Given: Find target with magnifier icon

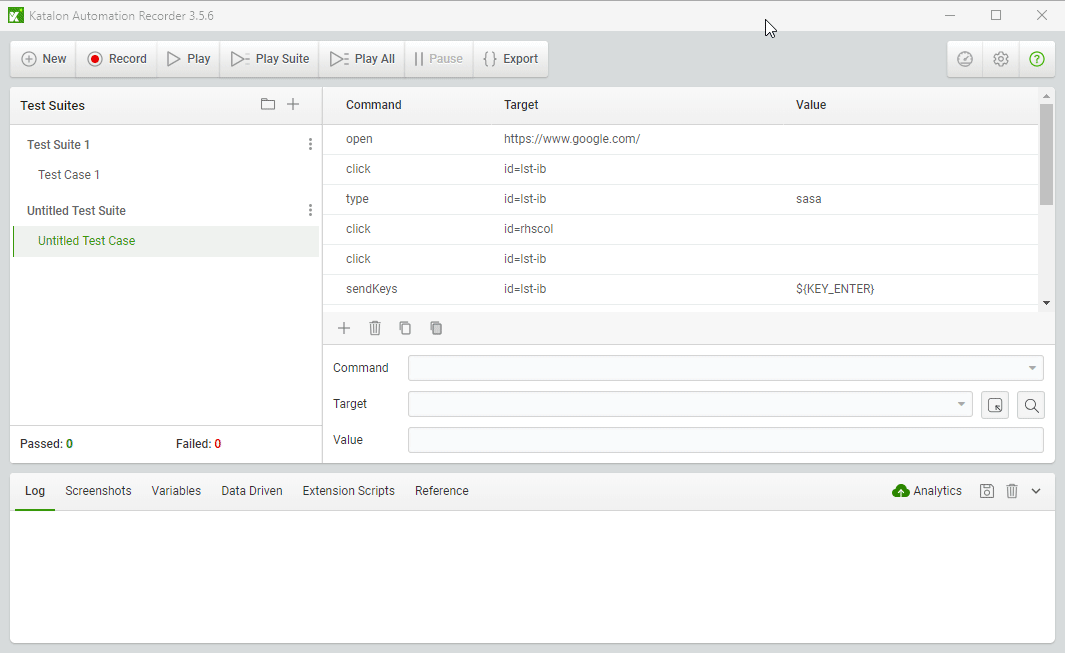Looking at the screenshot, I should tap(1031, 405).
